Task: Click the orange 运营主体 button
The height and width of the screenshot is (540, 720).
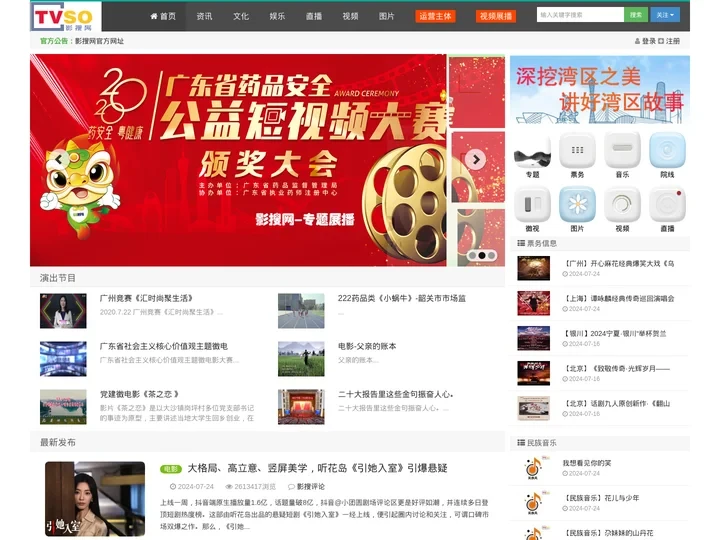Action: 435,16
